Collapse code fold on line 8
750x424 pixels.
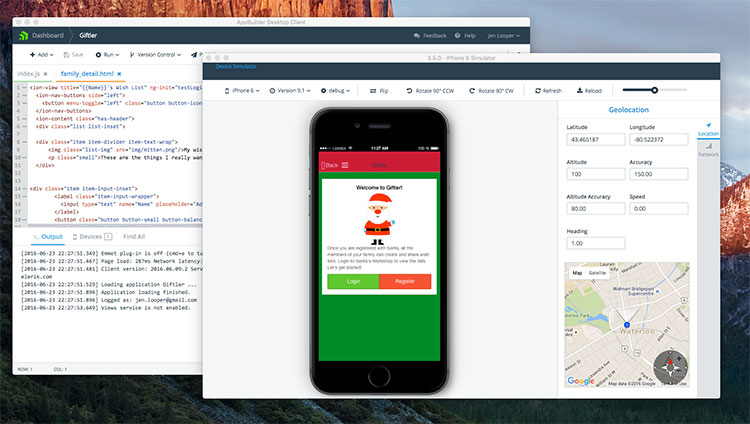[24, 142]
